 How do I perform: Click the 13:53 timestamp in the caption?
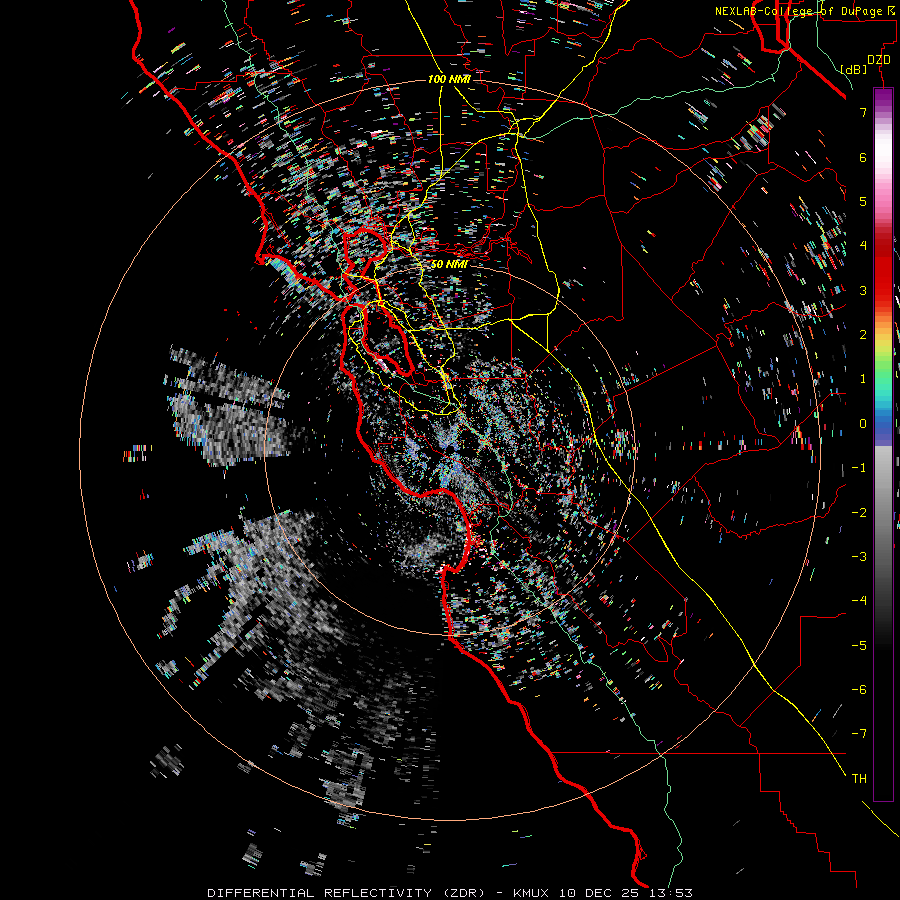671,893
